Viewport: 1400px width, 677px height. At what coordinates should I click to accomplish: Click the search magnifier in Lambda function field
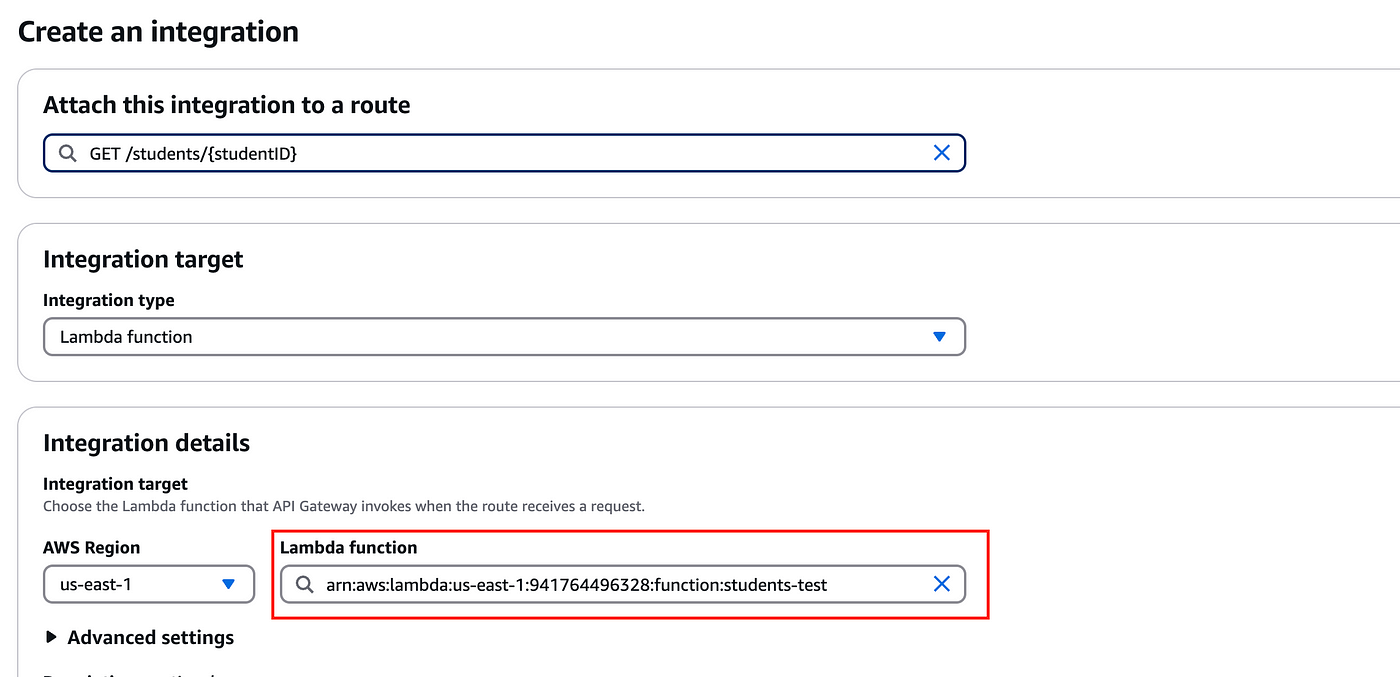click(303, 584)
